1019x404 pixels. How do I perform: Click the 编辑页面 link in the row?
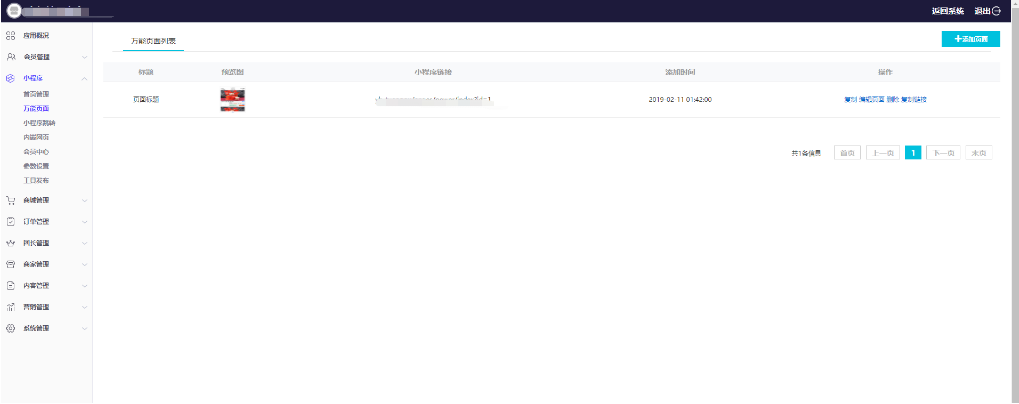click(871, 100)
